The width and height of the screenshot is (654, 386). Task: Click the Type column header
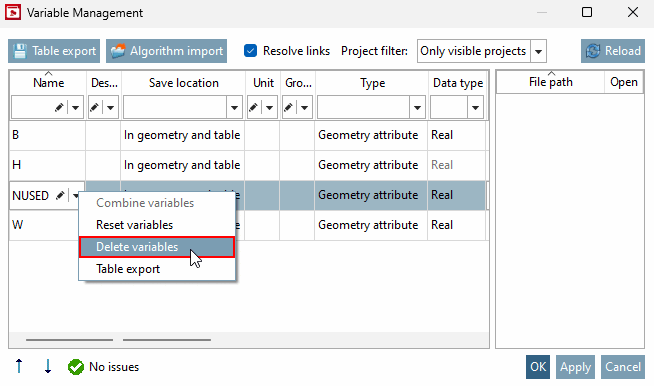[372, 83]
